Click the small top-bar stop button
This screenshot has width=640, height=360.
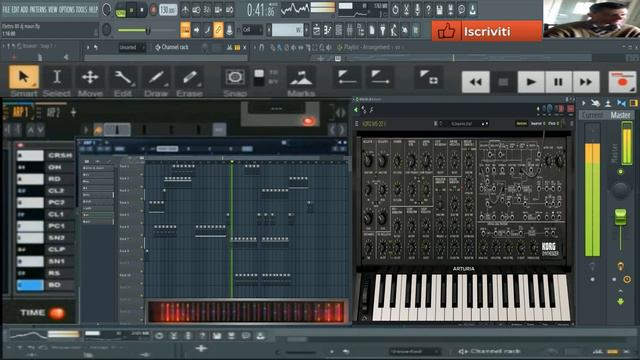coord(142,10)
